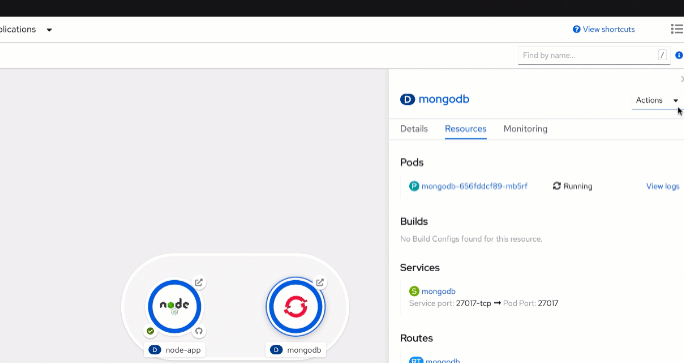Viewport: 684px width, 363px height.
Task: Click the green build status check on node-app
Action: pyautogui.click(x=150, y=331)
